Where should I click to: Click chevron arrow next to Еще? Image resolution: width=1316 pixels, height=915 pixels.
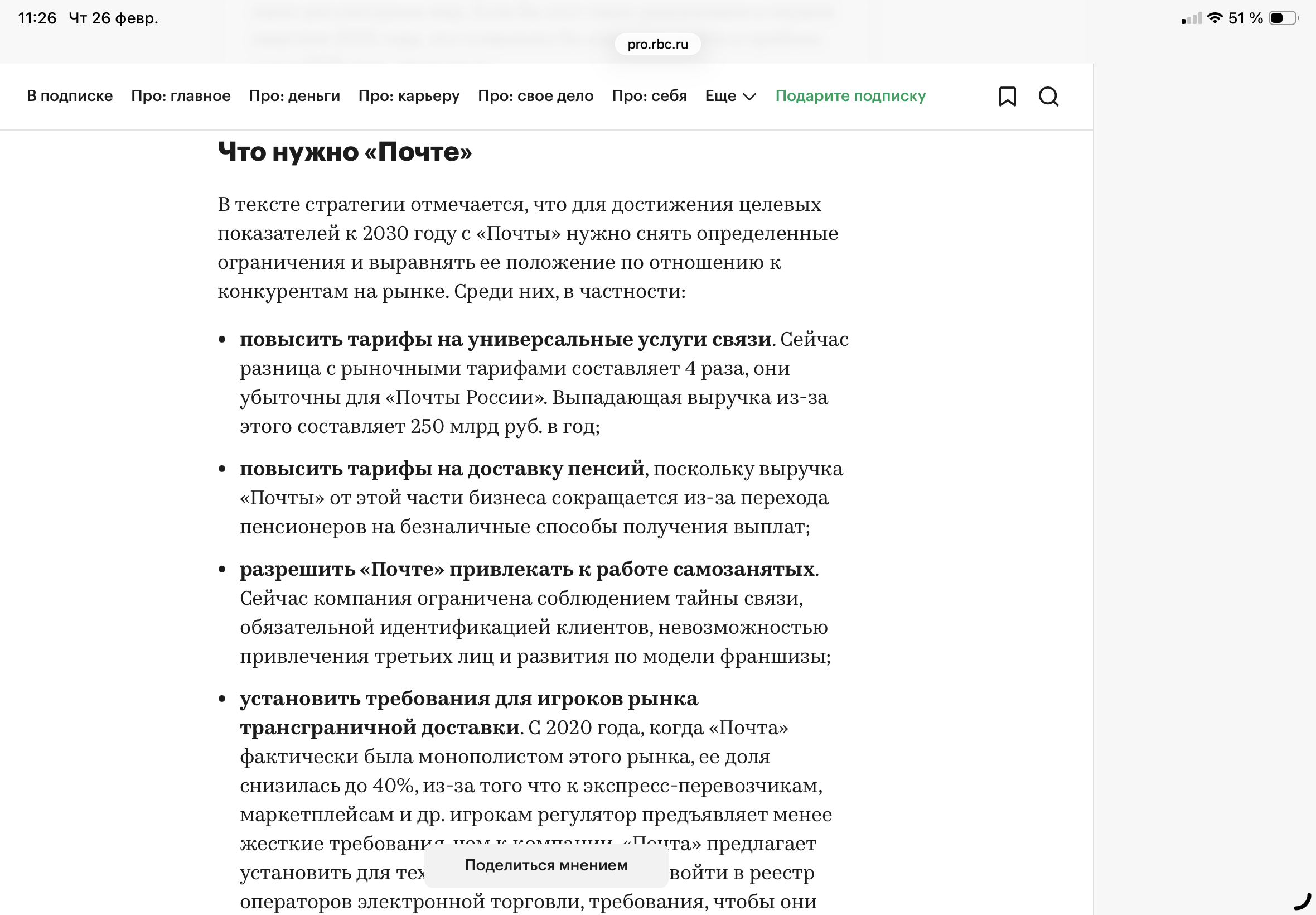click(x=749, y=97)
